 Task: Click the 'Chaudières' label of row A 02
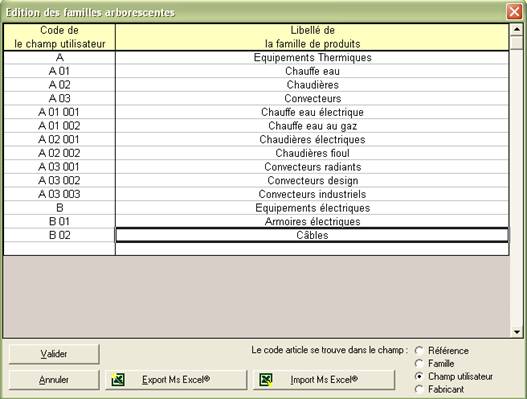[x=312, y=85]
